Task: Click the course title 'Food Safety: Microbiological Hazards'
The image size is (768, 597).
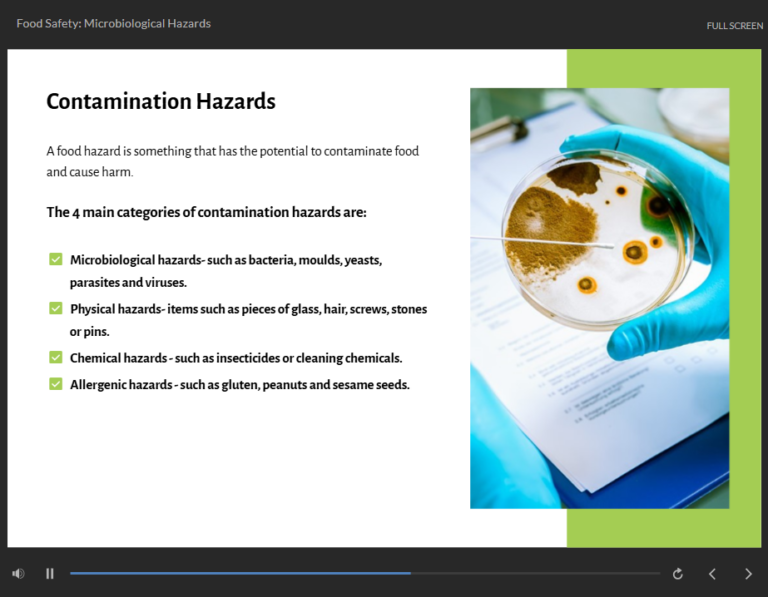Action: (114, 24)
